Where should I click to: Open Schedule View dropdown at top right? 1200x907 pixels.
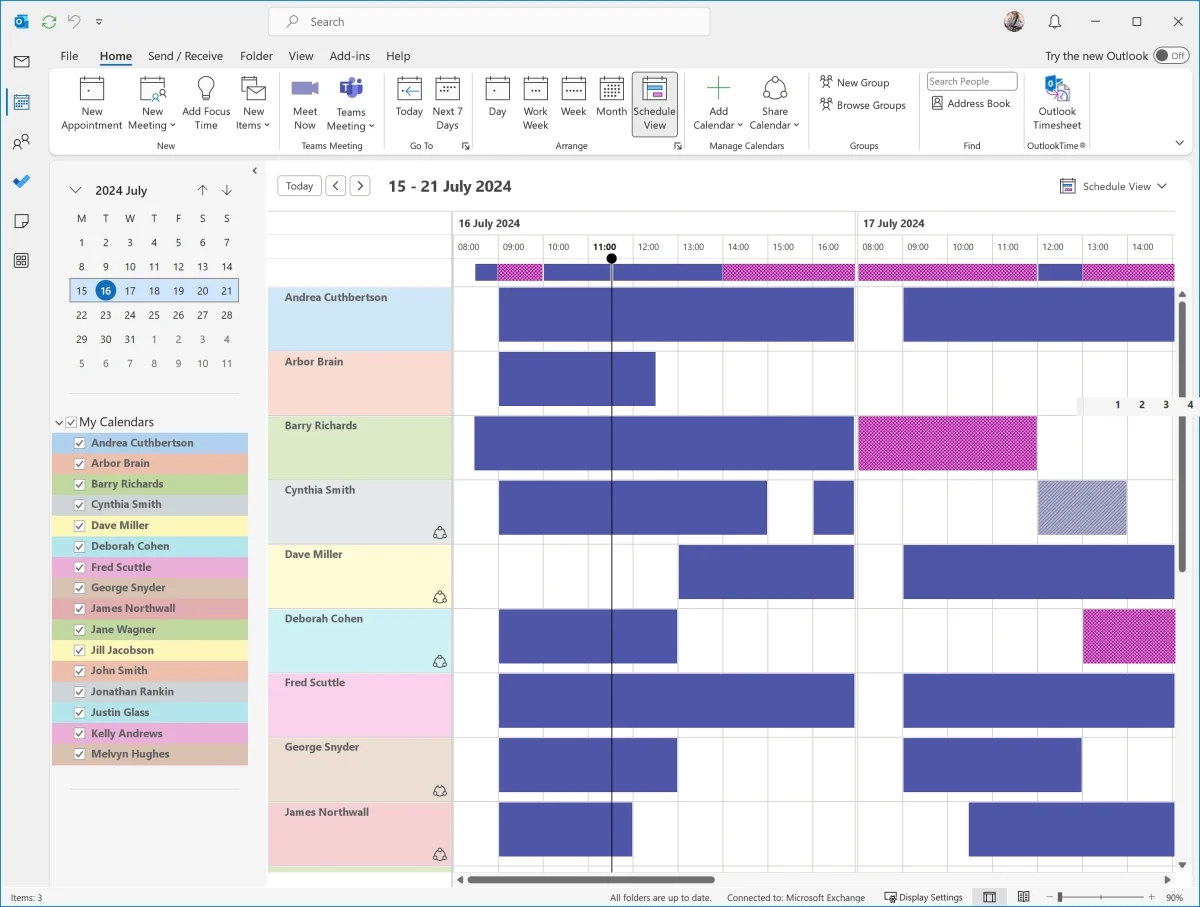(1113, 186)
